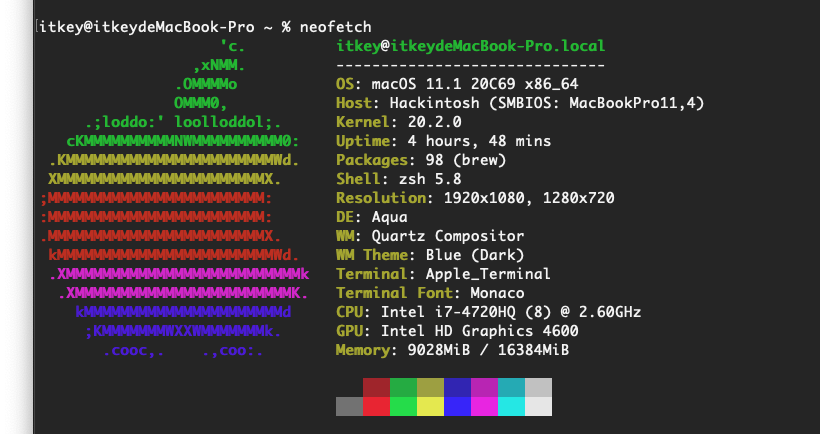Viewport: 820px width, 434px height.
Task: Select the CPU line Intel i7-4720HQ
Action: (x=488, y=312)
